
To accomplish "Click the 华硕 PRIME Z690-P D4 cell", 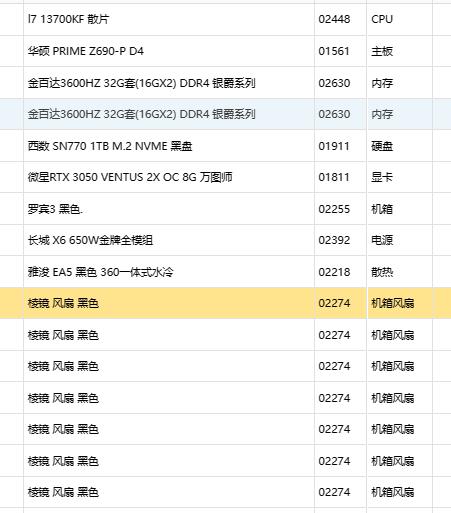I will (x=169, y=51).
